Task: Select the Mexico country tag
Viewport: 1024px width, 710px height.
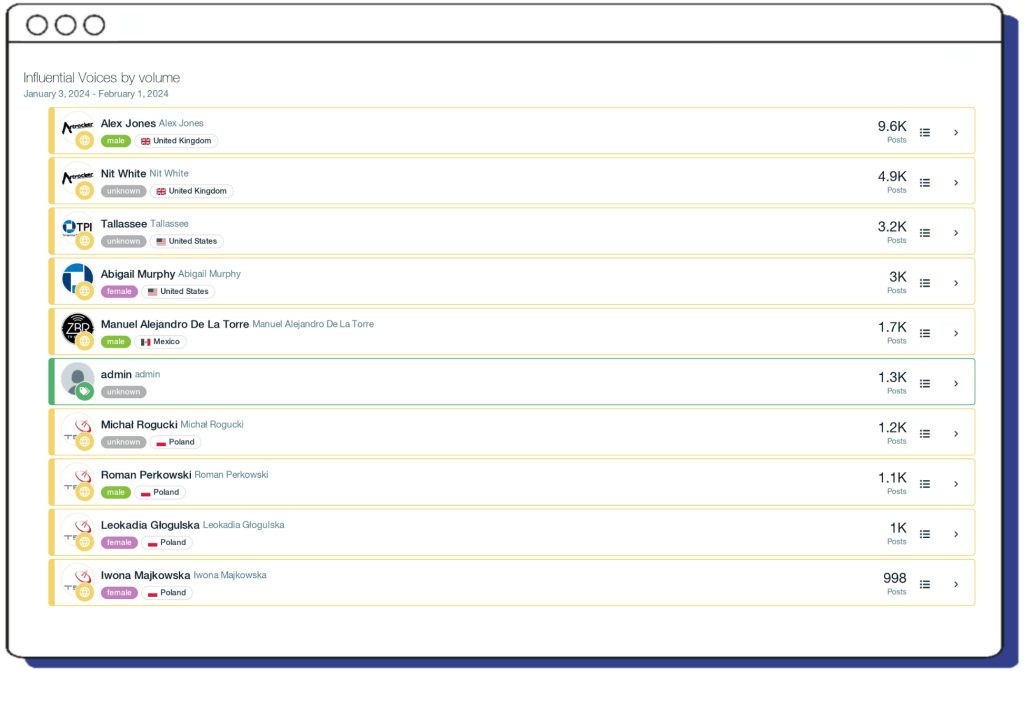Action: click(x=160, y=342)
